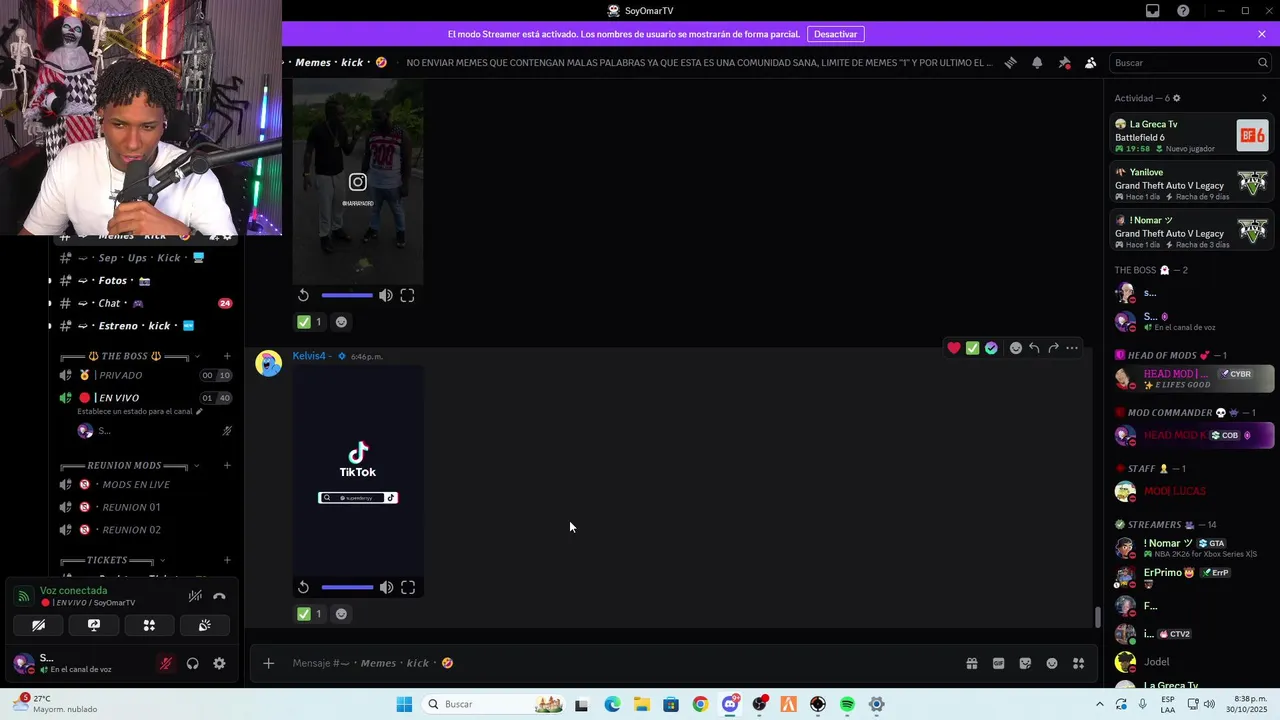The width and height of the screenshot is (1280, 720).
Task: Collapse THE BOSS category
Action: (125, 356)
